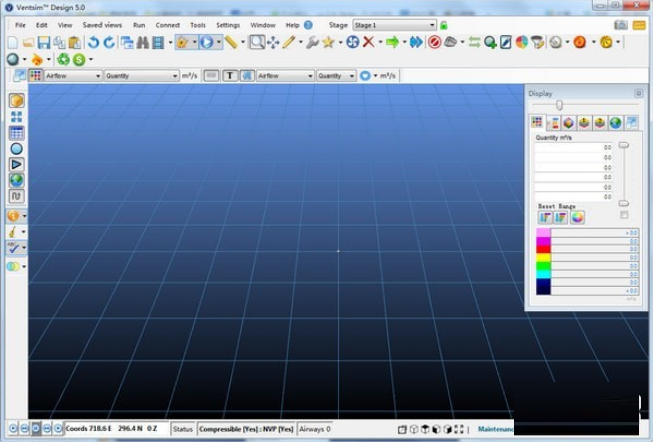The width and height of the screenshot is (653, 442).
Task: Click the top Quantity value field
Action: pos(574,147)
